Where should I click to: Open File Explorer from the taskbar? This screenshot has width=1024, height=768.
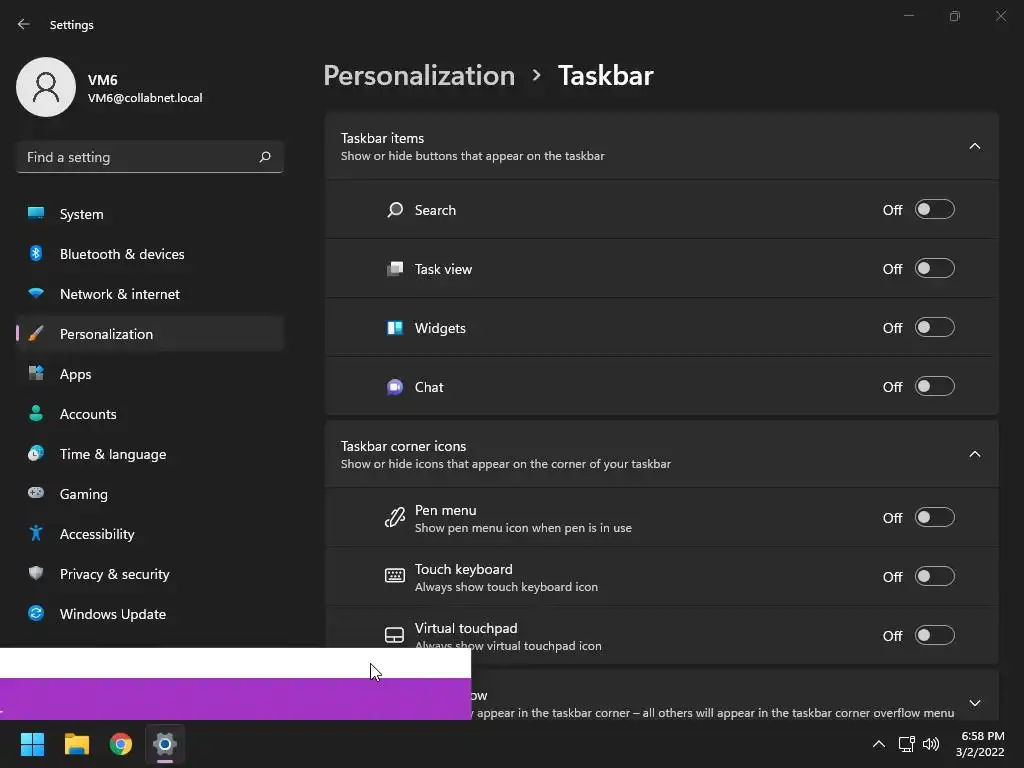click(x=77, y=744)
